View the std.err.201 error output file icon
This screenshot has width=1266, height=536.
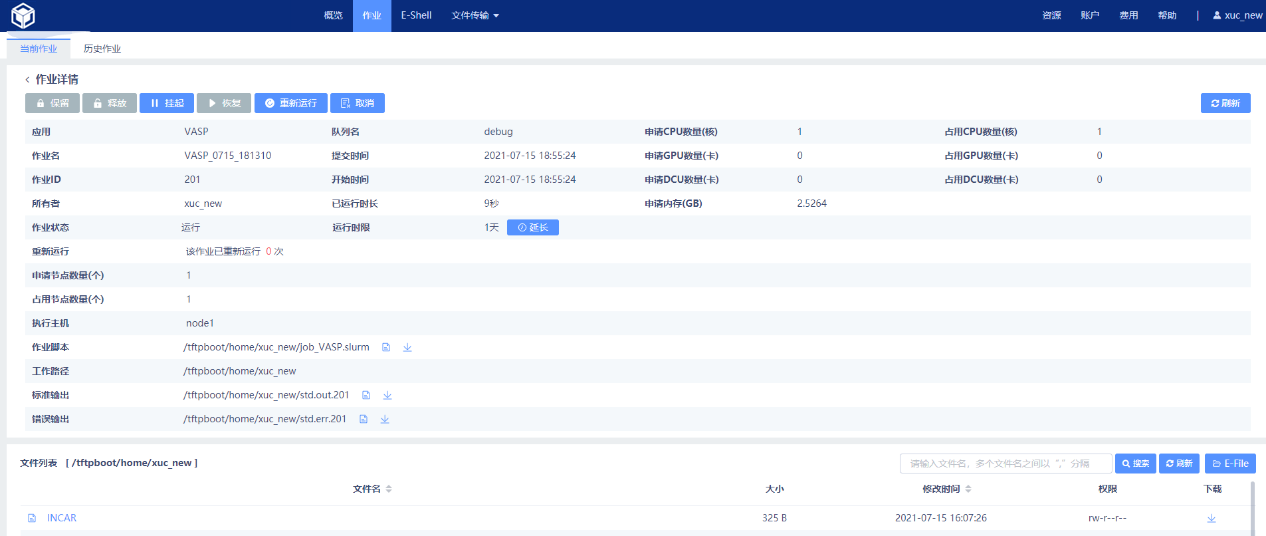364,419
